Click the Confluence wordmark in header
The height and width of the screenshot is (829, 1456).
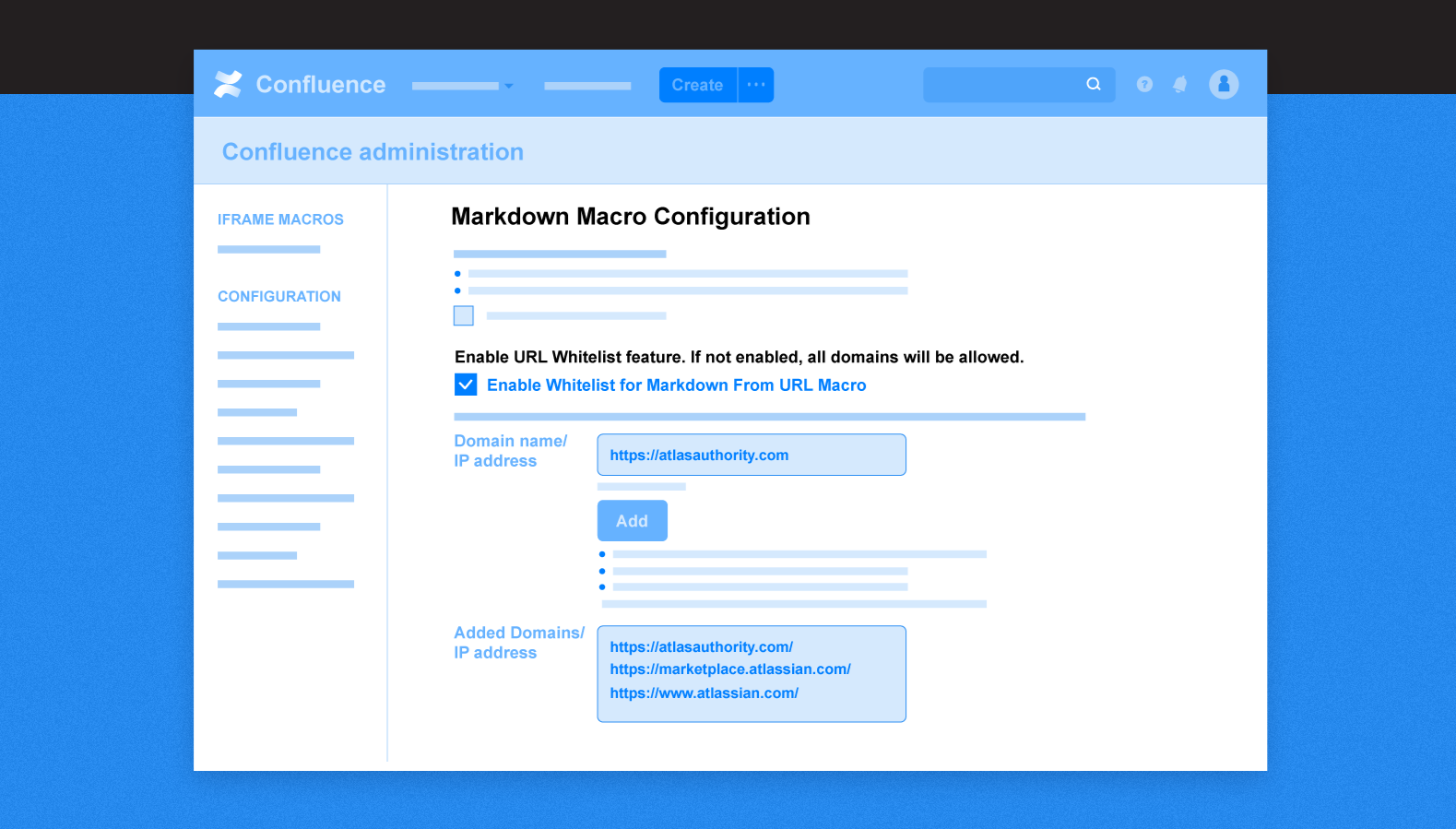coord(321,85)
